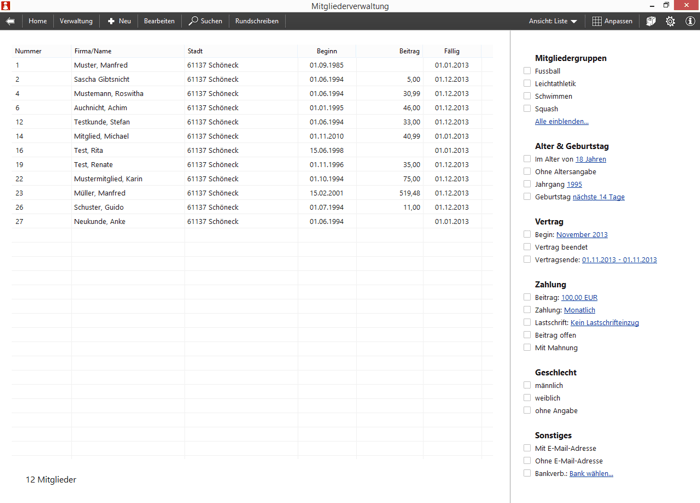Choose bank via Bank wählen... link
Image resolution: width=700 pixels, height=503 pixels.
tap(591, 474)
